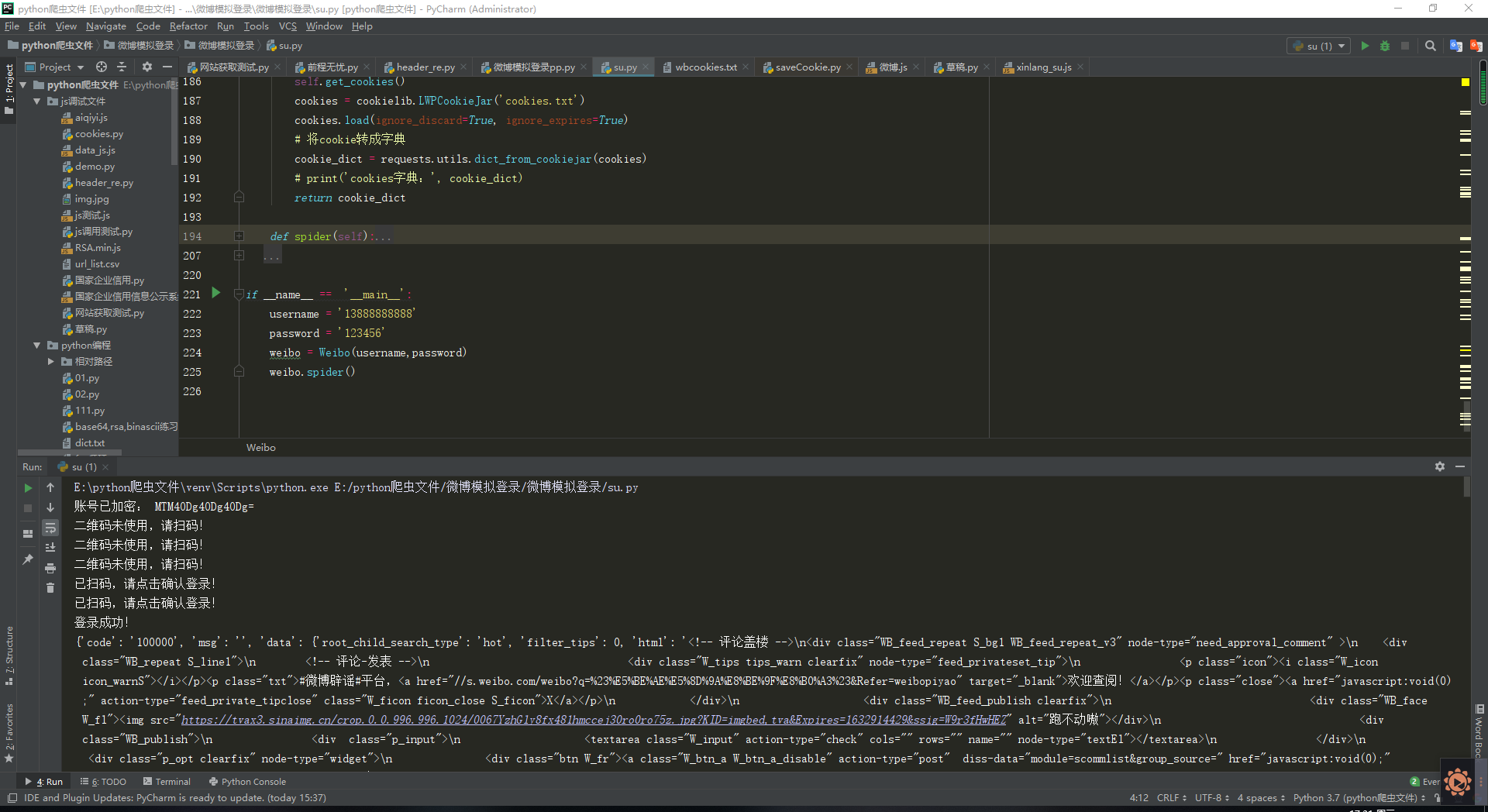Click the Python 3.7 interpreter widget
The image size is (1488, 812).
(1359, 798)
